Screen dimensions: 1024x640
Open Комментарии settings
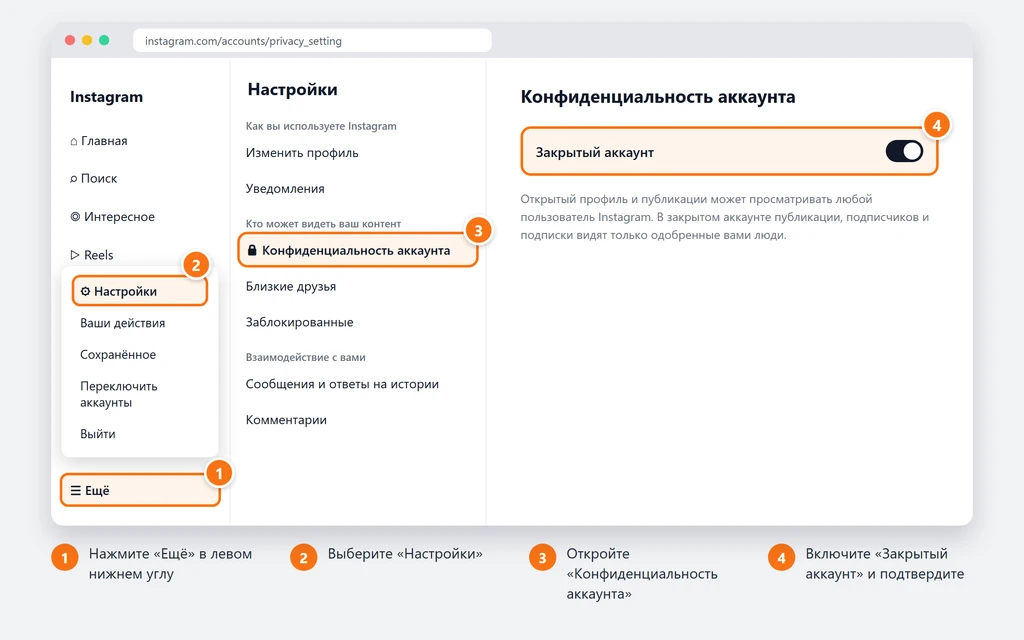tap(286, 420)
